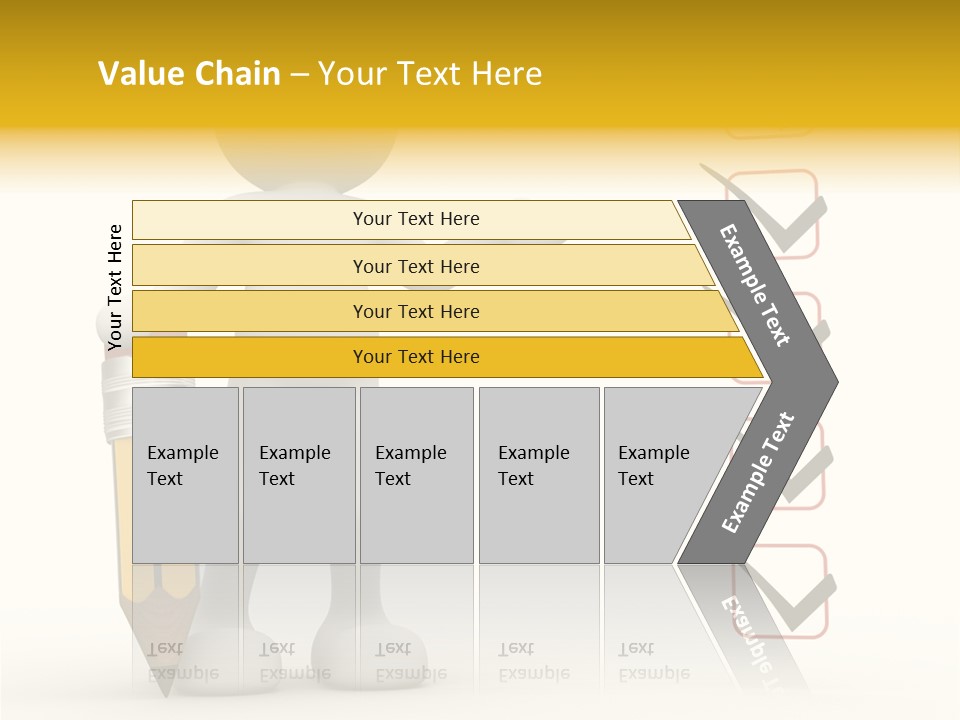Click the third gray 'Example Text' box
The width and height of the screenshot is (960, 720).
(x=417, y=475)
